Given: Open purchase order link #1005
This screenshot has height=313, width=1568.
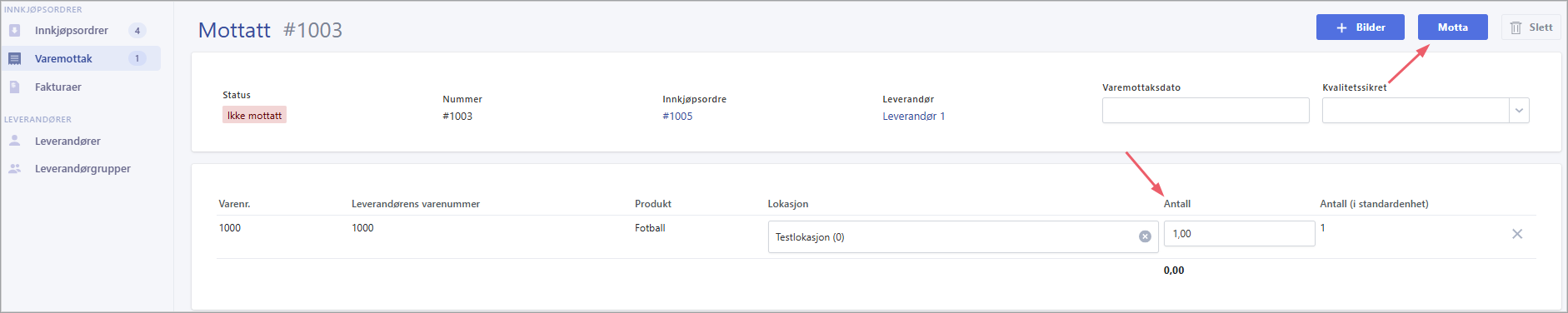Looking at the screenshot, I should 677,116.
